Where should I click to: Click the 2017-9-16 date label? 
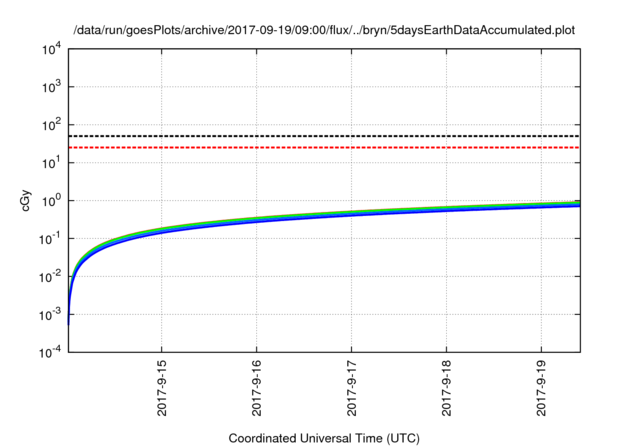pyautogui.click(x=256, y=388)
